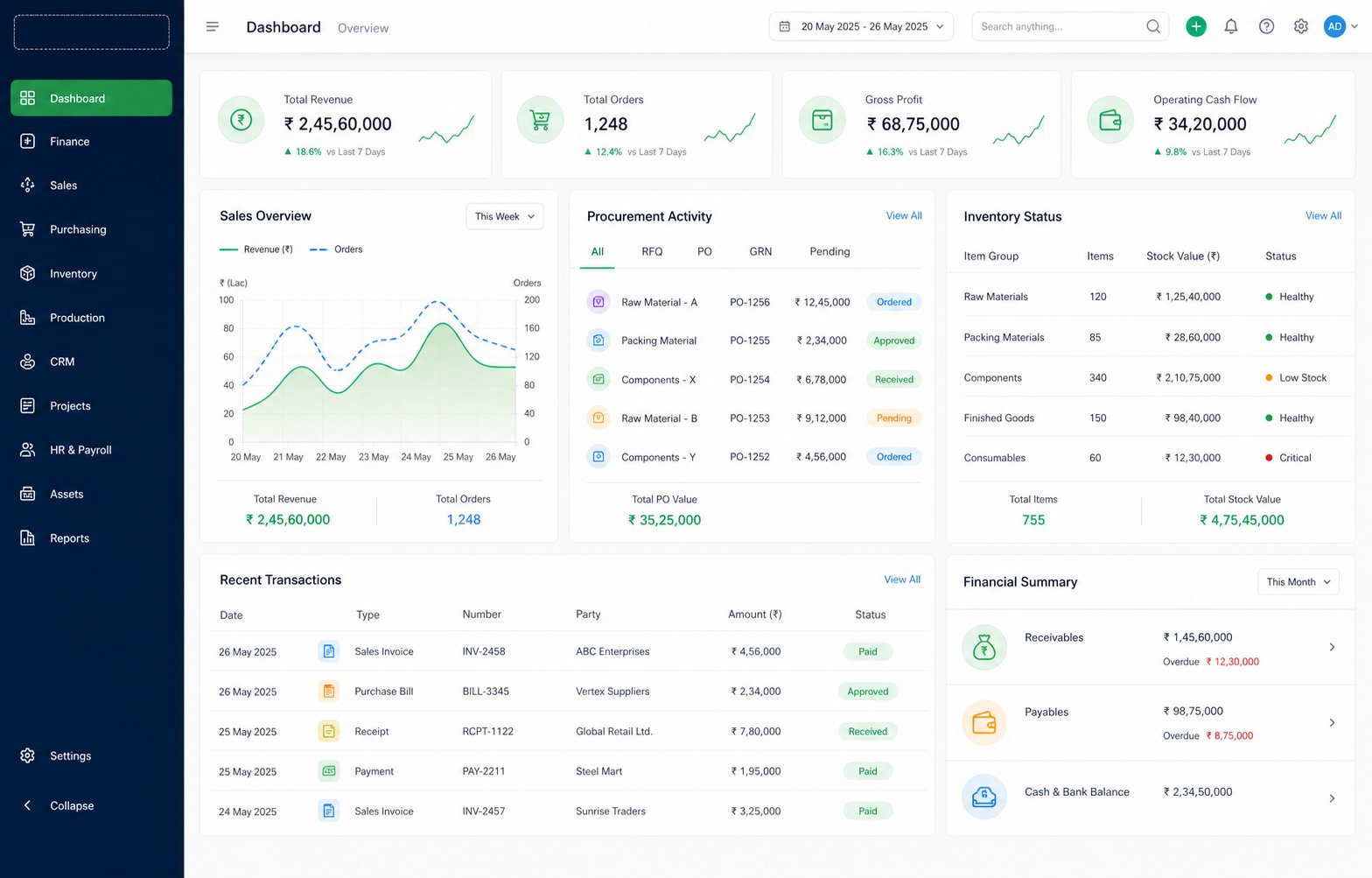The image size is (1372, 878).
Task: Click the Critical status for Consumables
Action: (1288, 458)
